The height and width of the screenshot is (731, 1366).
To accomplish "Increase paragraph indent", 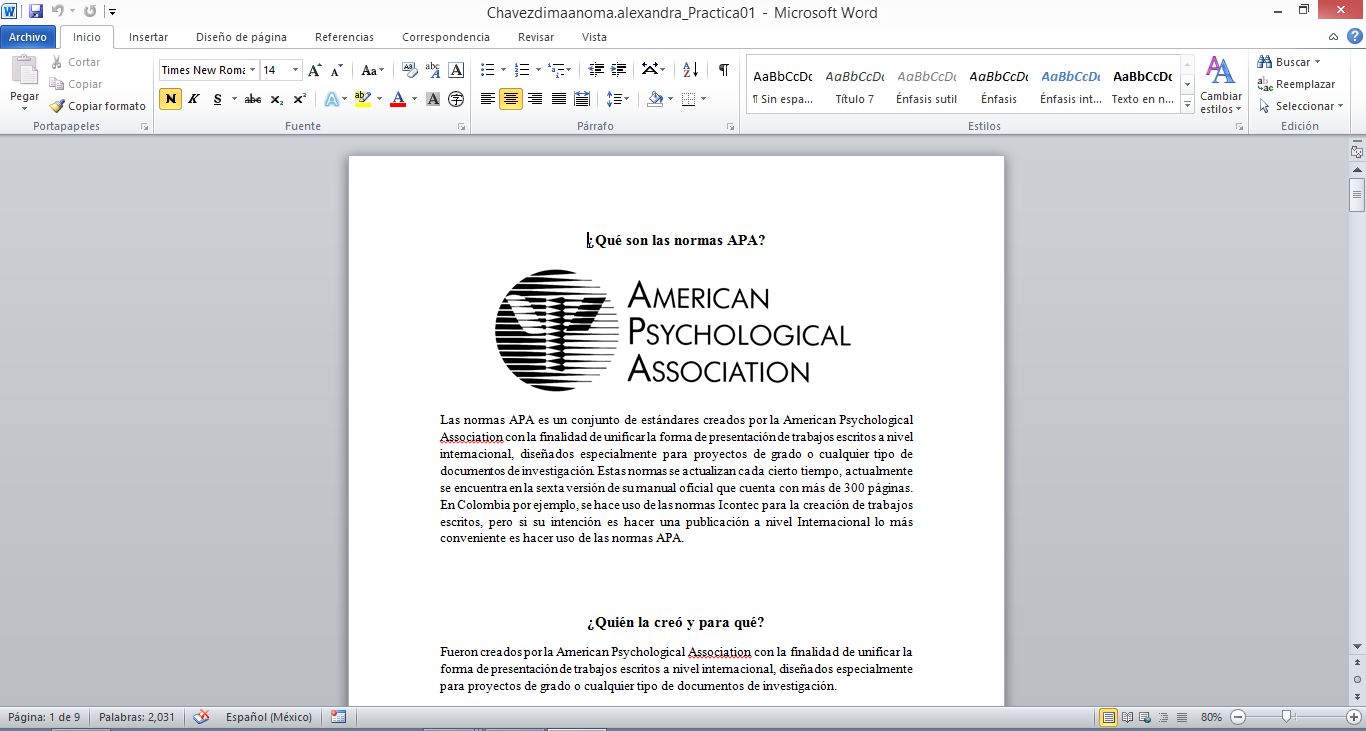I will (x=619, y=70).
